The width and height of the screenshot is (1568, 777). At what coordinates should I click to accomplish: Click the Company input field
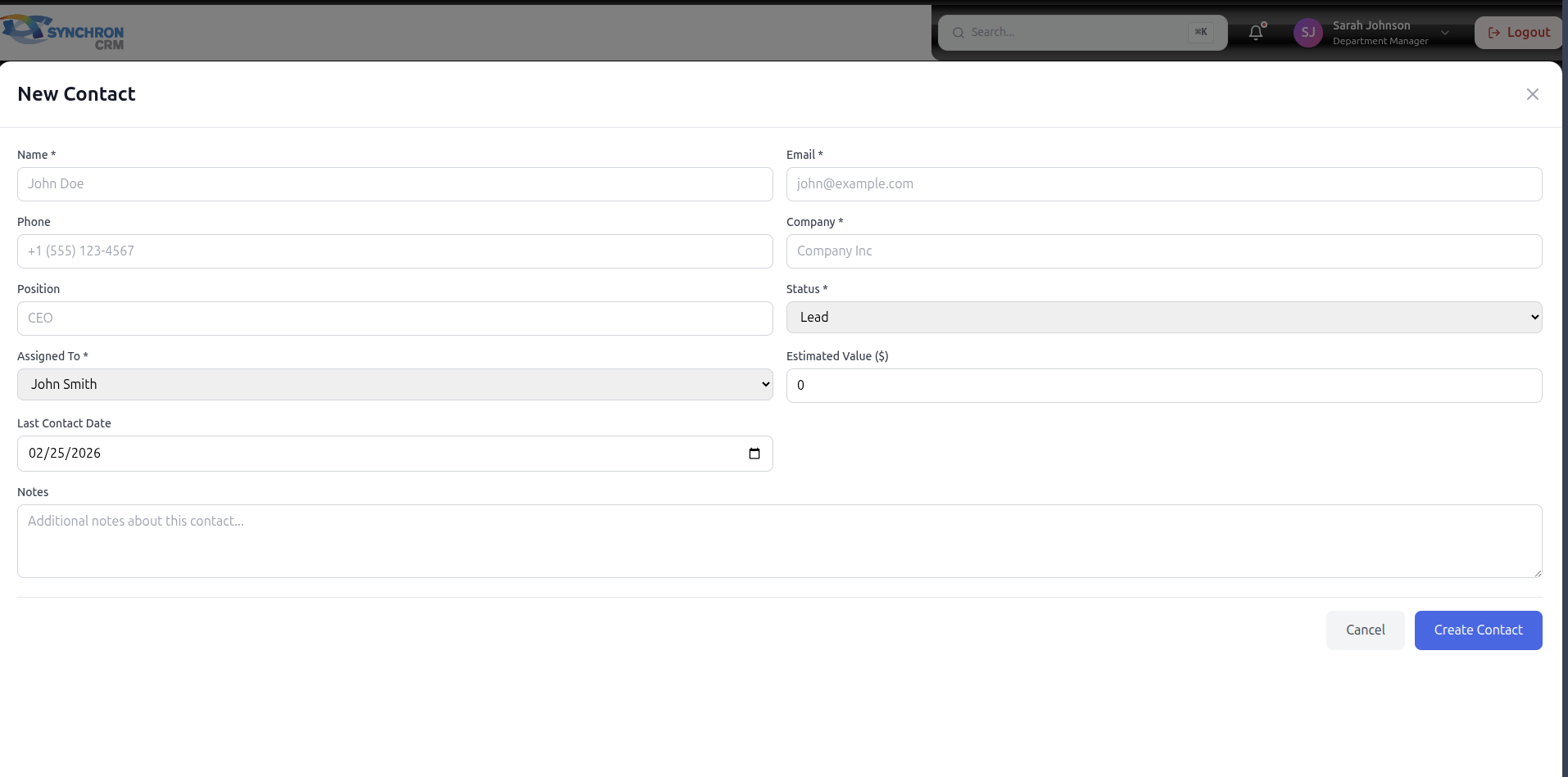tap(1163, 251)
